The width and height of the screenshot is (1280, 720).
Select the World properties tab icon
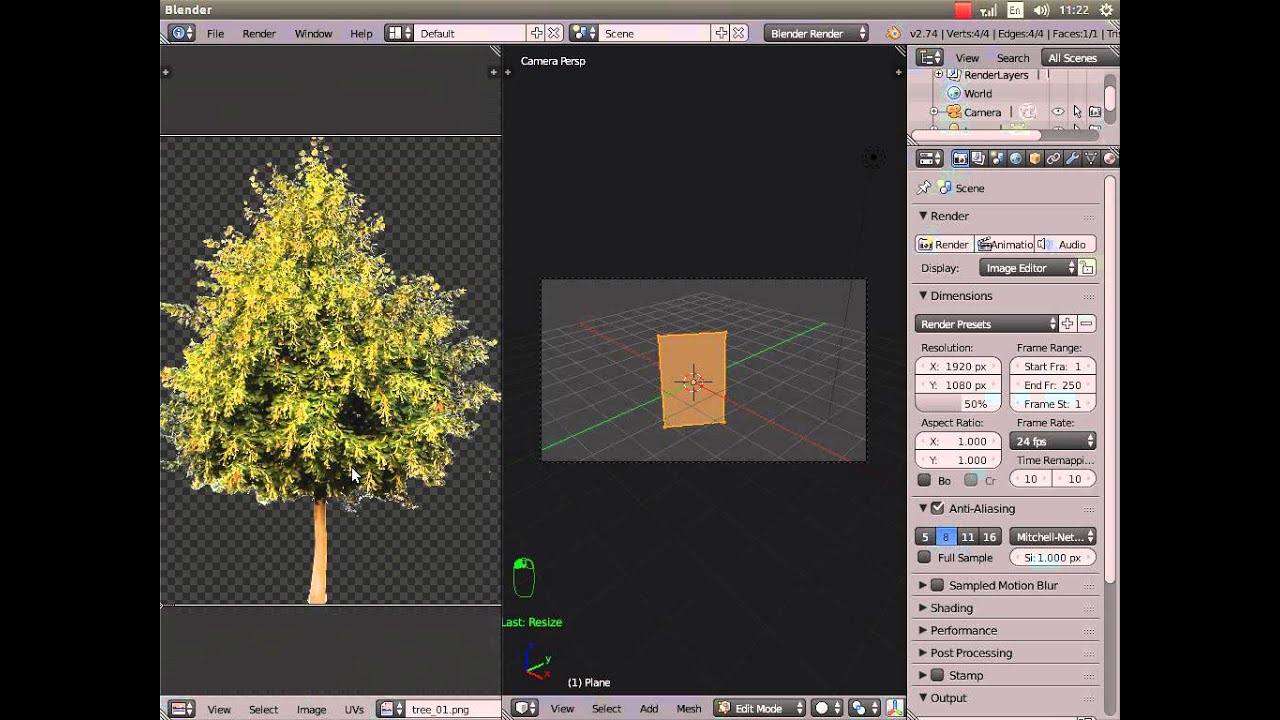coord(1016,158)
